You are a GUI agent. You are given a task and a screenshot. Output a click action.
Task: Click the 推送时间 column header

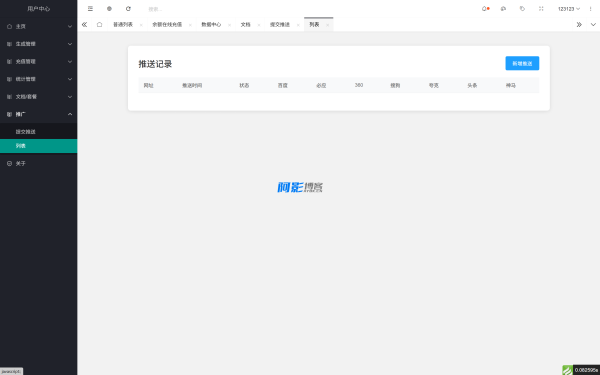(x=192, y=85)
